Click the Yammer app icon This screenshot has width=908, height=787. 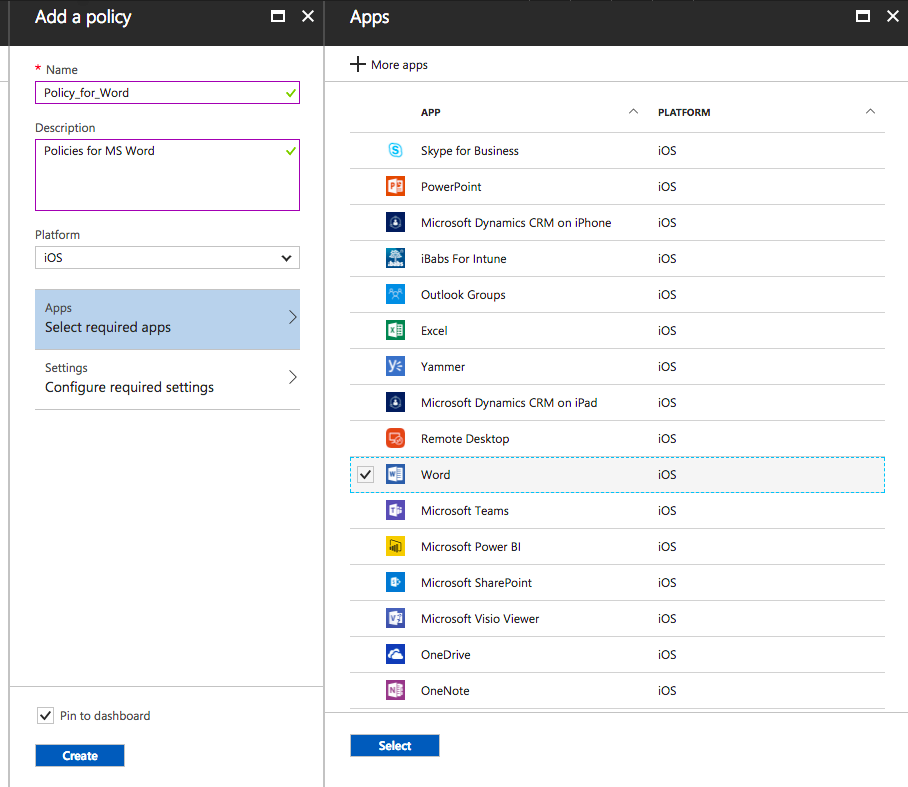coord(395,367)
